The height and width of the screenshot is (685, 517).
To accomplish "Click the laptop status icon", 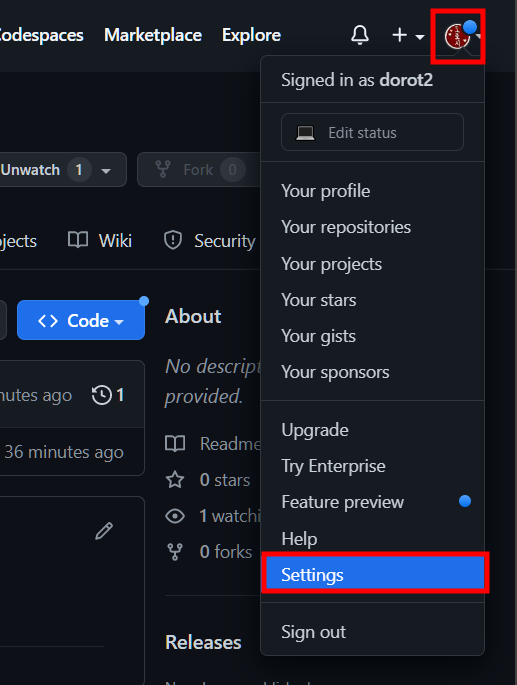I will tap(305, 132).
